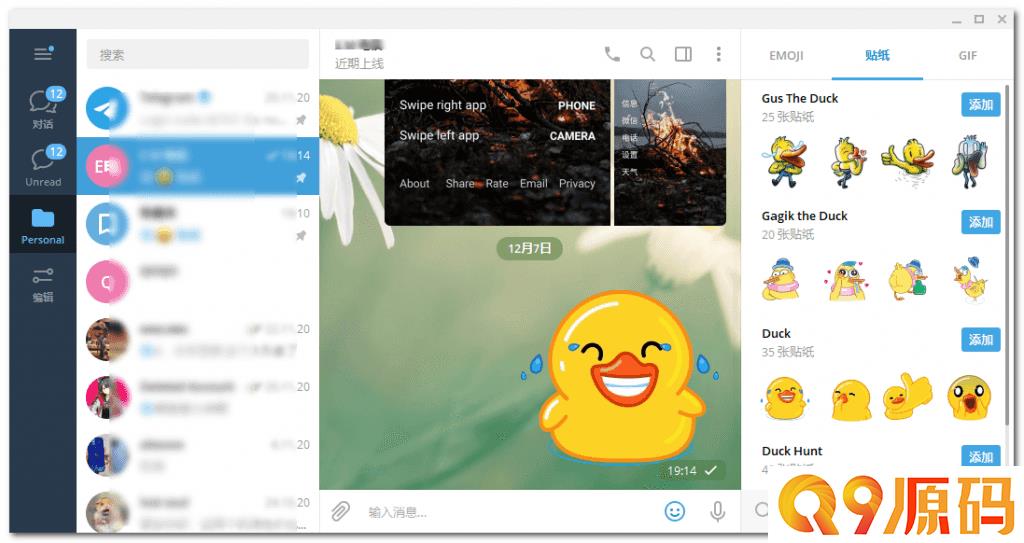
Task: Search in chat with magnifier icon
Action: point(647,54)
